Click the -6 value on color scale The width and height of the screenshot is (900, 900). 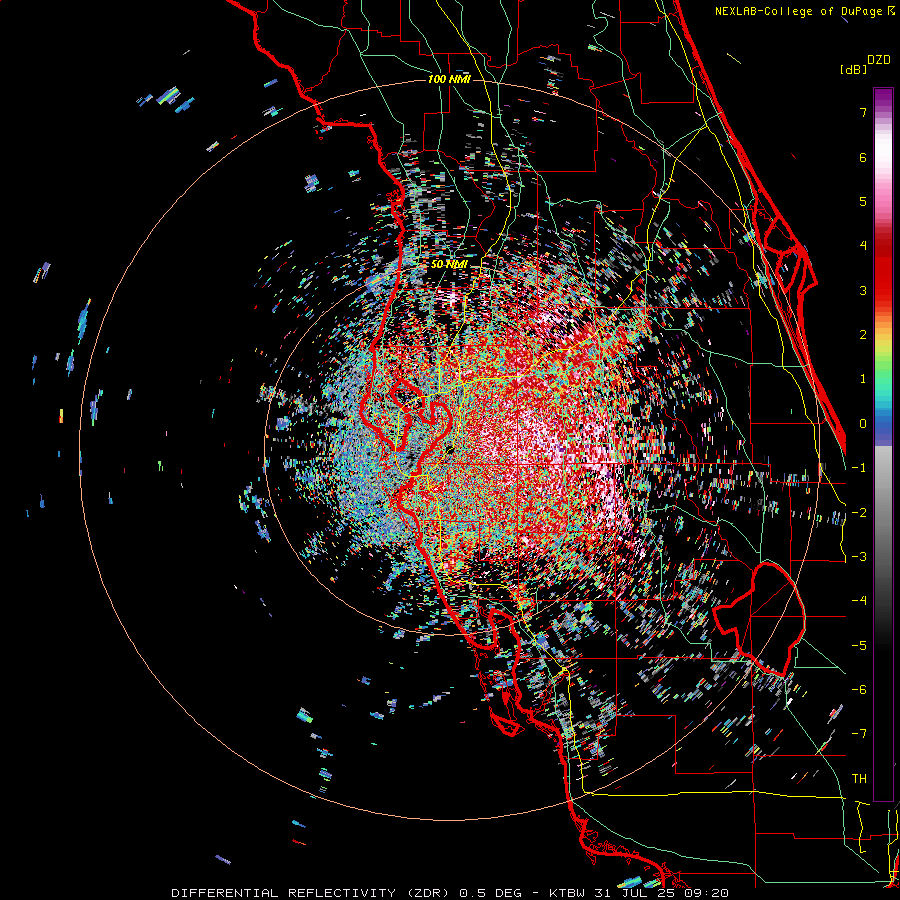[859, 690]
